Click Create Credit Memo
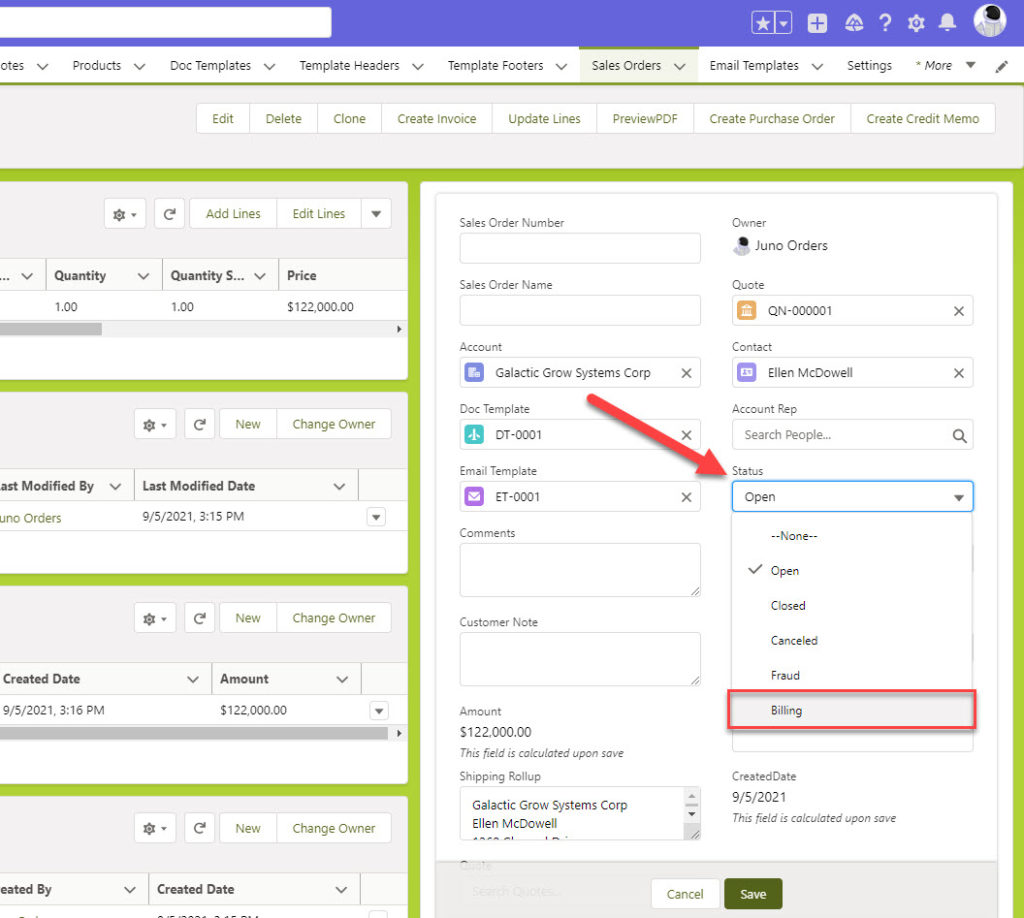This screenshot has height=918, width=1024. click(x=923, y=118)
